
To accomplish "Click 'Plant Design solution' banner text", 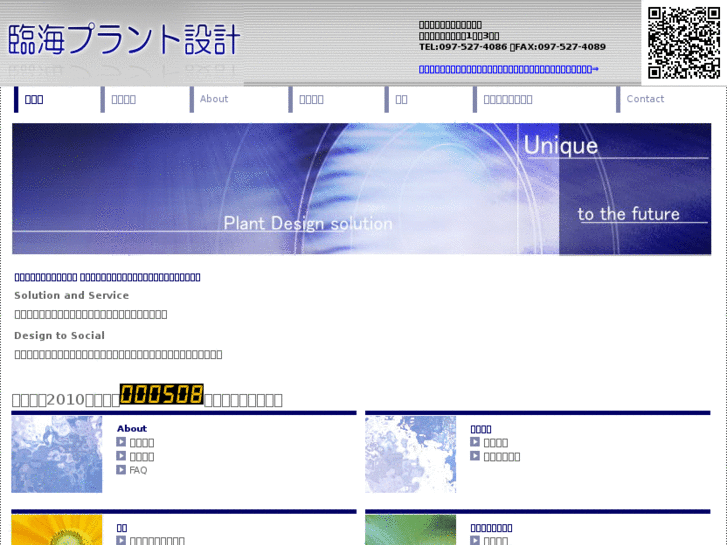I will [308, 224].
